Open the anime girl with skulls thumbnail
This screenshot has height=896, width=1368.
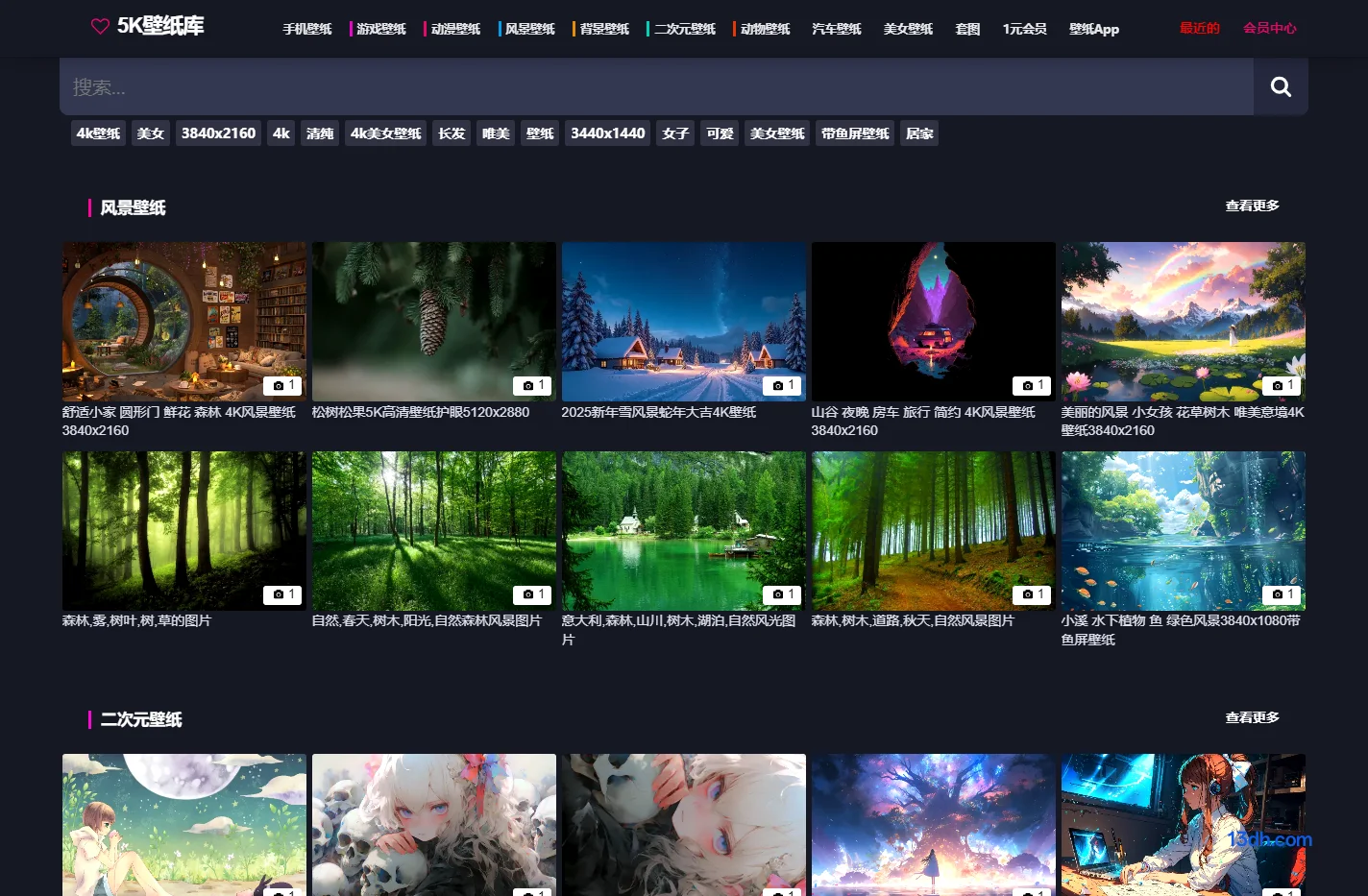(x=434, y=825)
